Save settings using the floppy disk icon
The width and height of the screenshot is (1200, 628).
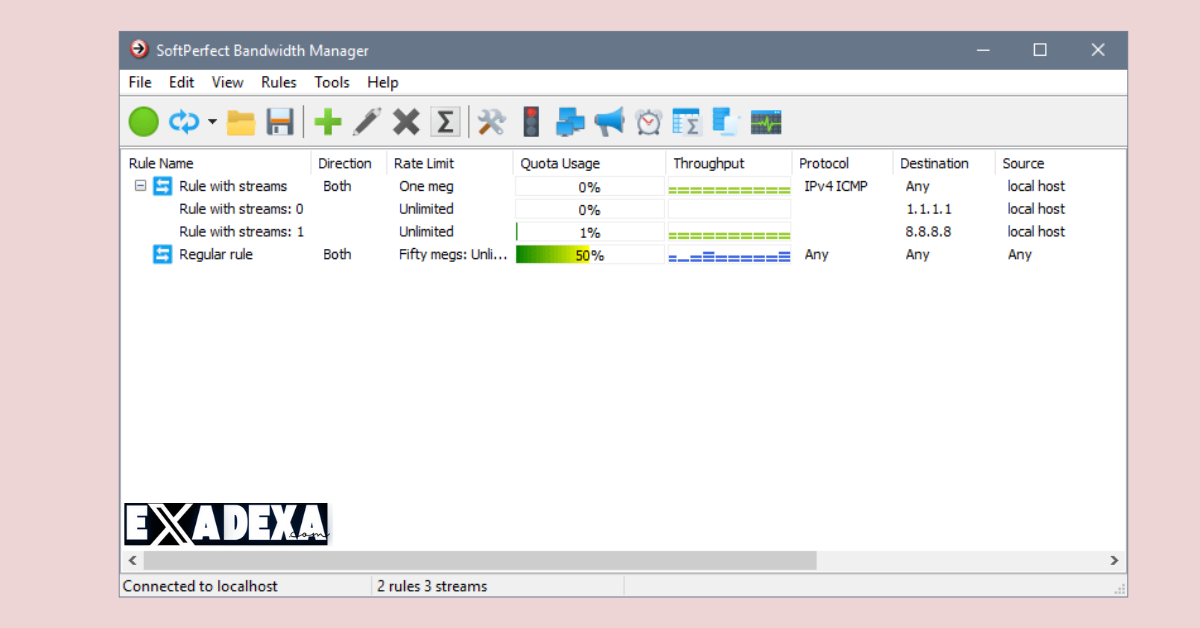[x=280, y=121]
